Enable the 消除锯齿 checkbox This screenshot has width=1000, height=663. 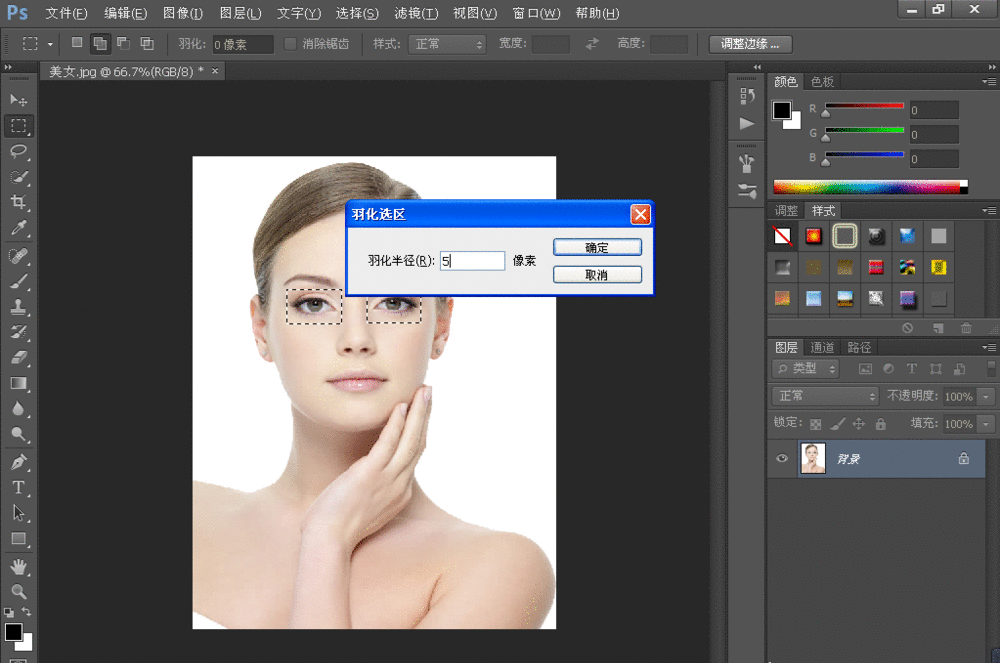290,44
